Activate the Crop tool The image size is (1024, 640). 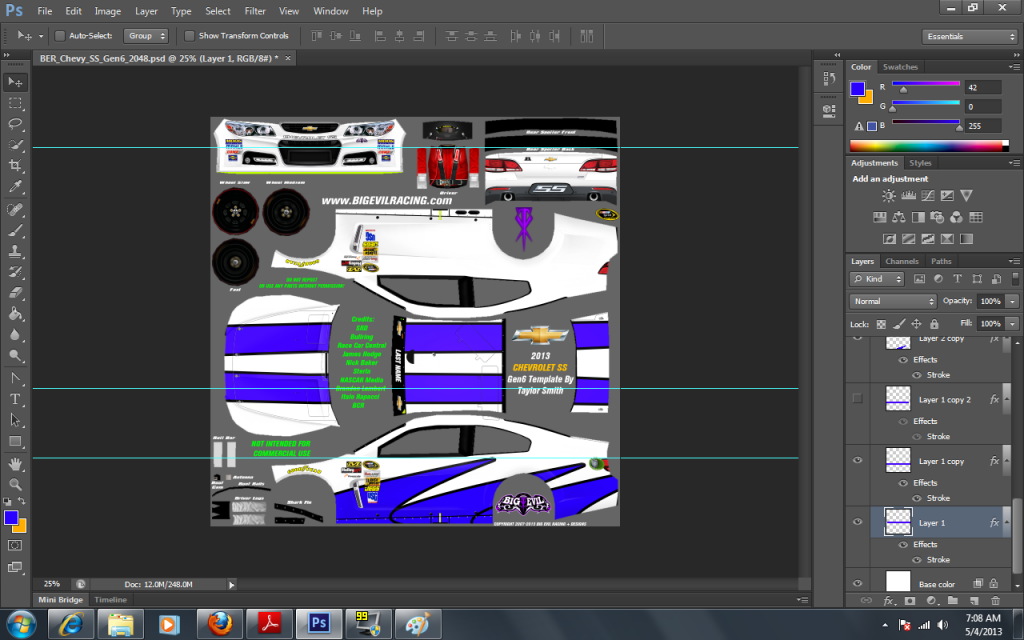click(x=15, y=166)
